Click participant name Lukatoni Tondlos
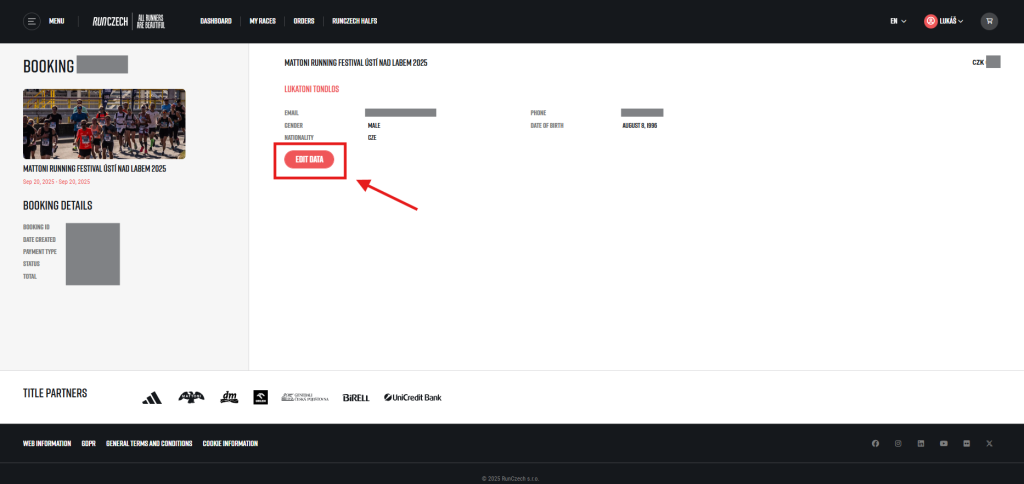The height and width of the screenshot is (484, 1024). click(312, 88)
